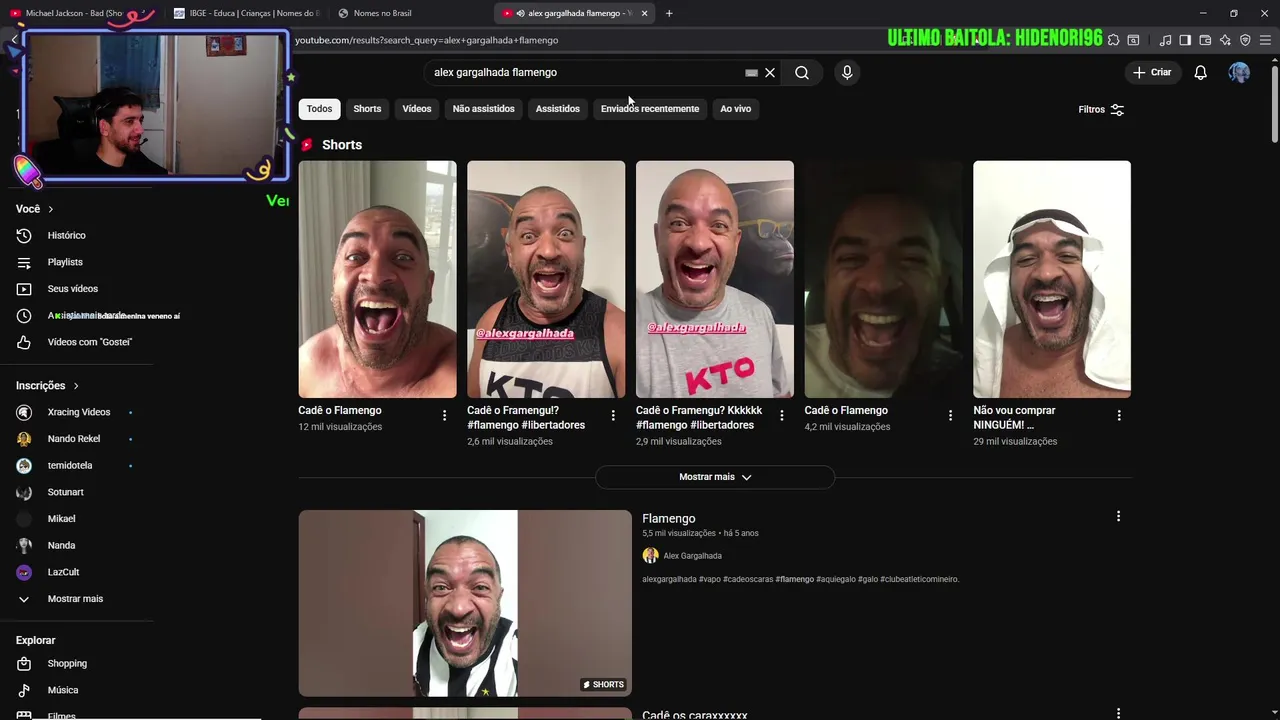1280x720 pixels.
Task: Open Xracing Videos channel subscription
Action: tap(78, 412)
